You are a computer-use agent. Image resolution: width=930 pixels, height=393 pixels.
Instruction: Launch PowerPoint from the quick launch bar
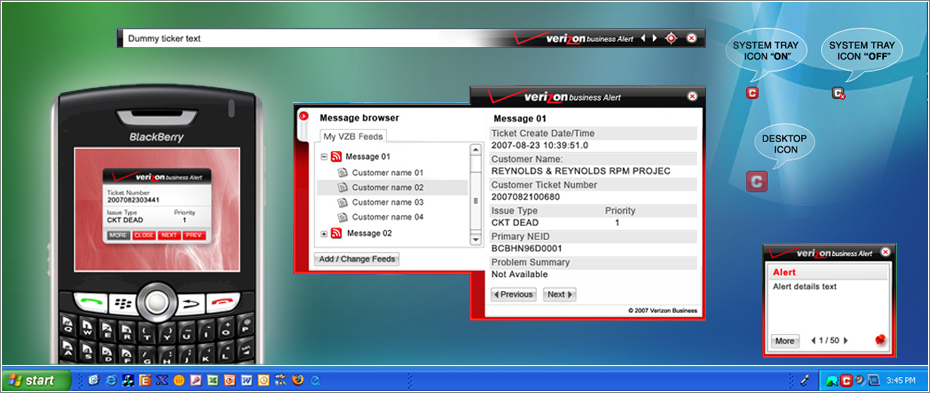[x=230, y=380]
